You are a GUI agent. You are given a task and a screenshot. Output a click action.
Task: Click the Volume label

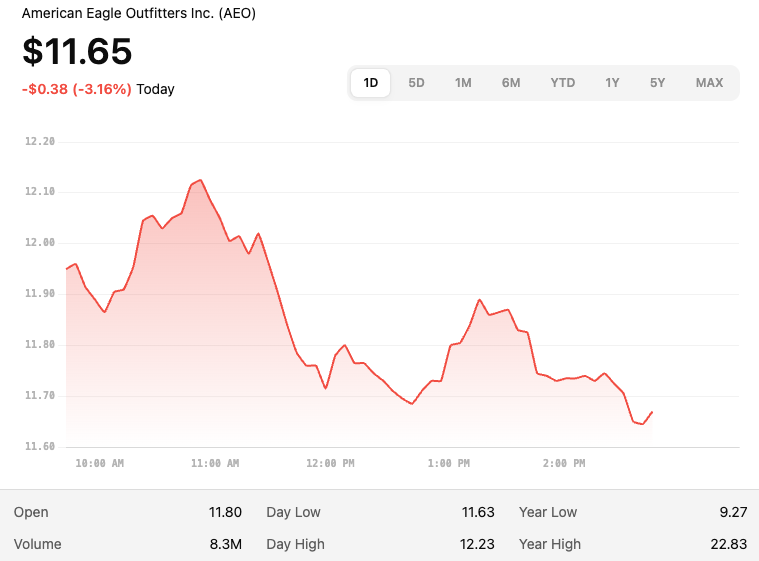[x=37, y=544]
